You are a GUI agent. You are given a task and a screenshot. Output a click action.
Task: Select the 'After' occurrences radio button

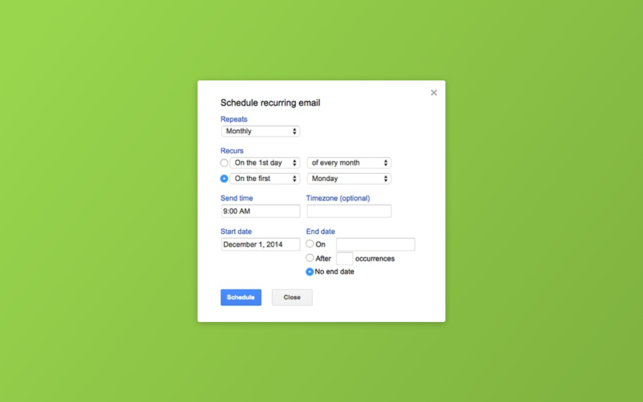pos(310,258)
